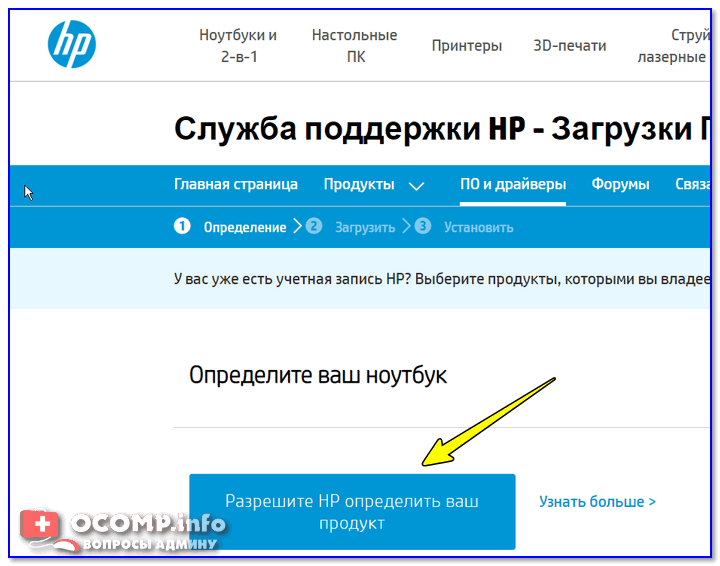Click Разрешите HP определить ваш продукт button
The width and height of the screenshot is (720, 566).
click(352, 511)
